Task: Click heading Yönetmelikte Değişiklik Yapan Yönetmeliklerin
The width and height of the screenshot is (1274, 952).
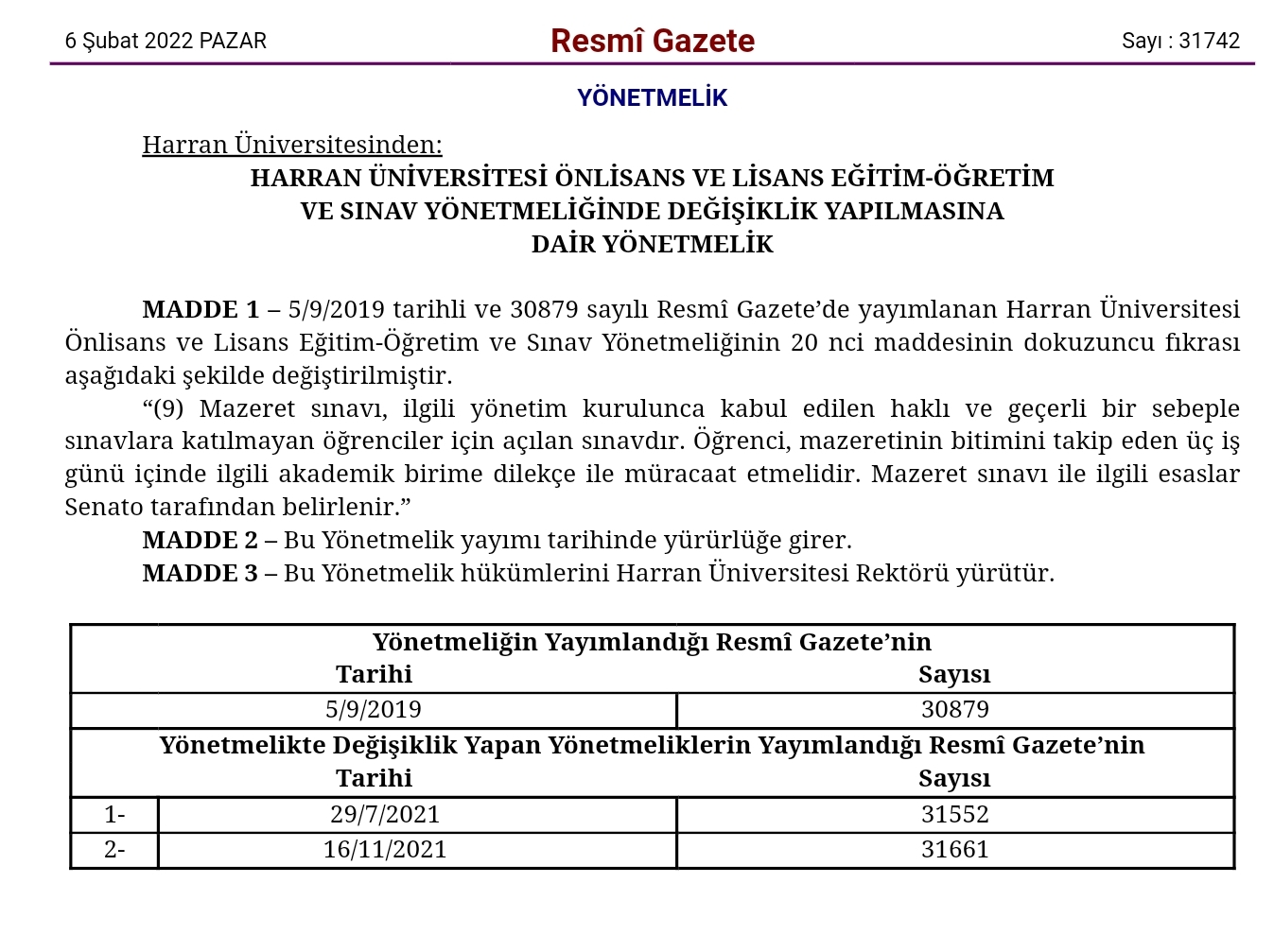Action: pyautogui.click(x=652, y=745)
